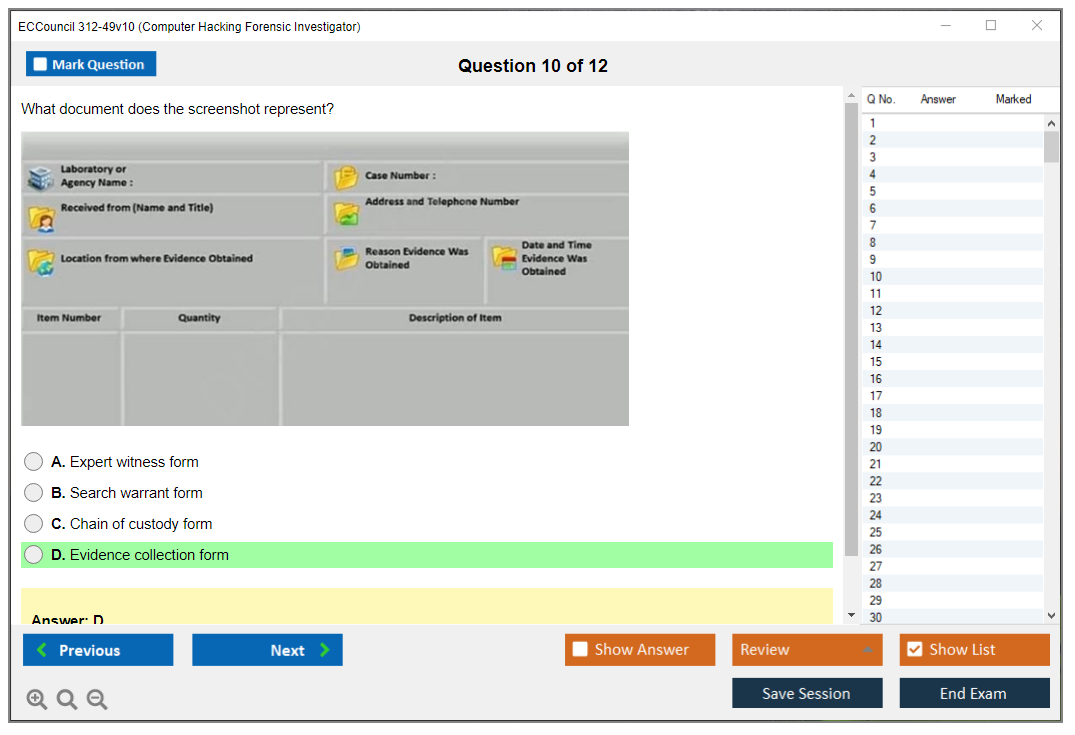Click the Case Number folder icon
Image resolution: width=1075 pixels, height=735 pixels.
[x=346, y=178]
